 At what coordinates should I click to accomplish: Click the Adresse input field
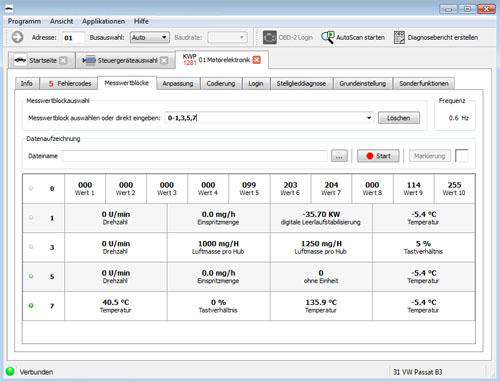(x=73, y=37)
